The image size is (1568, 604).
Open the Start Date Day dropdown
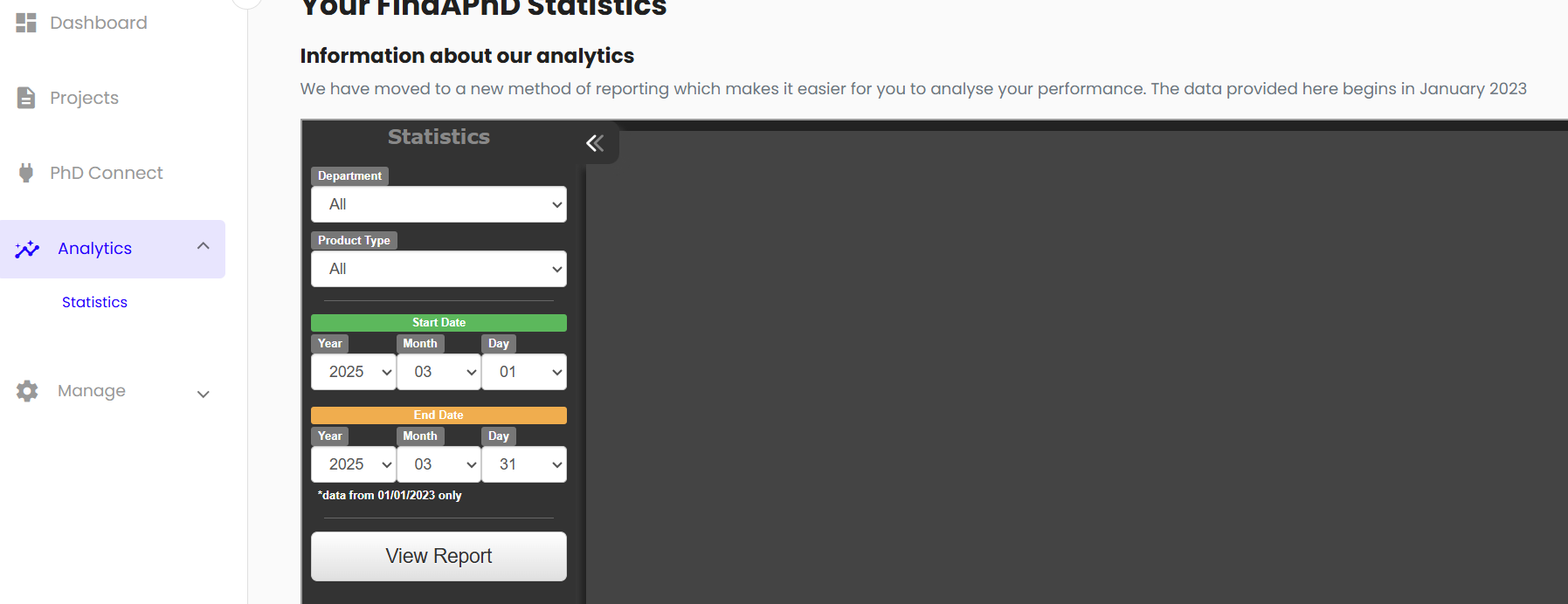pyautogui.click(x=523, y=371)
